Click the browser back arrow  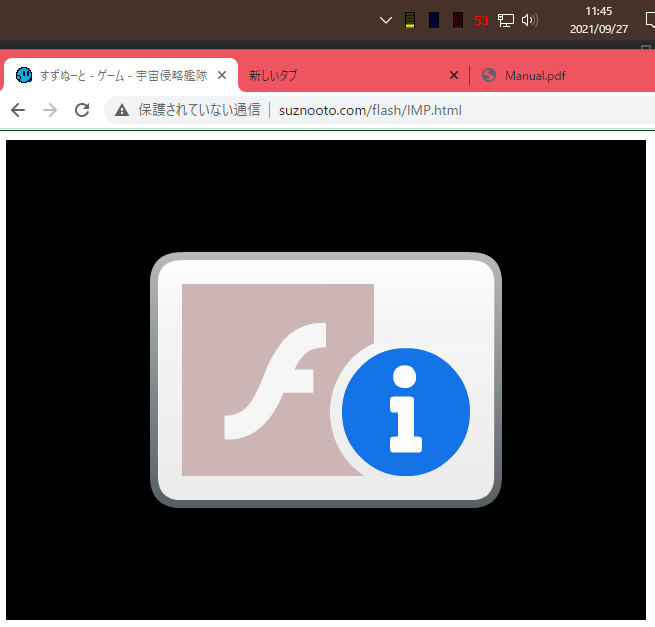tap(18, 110)
